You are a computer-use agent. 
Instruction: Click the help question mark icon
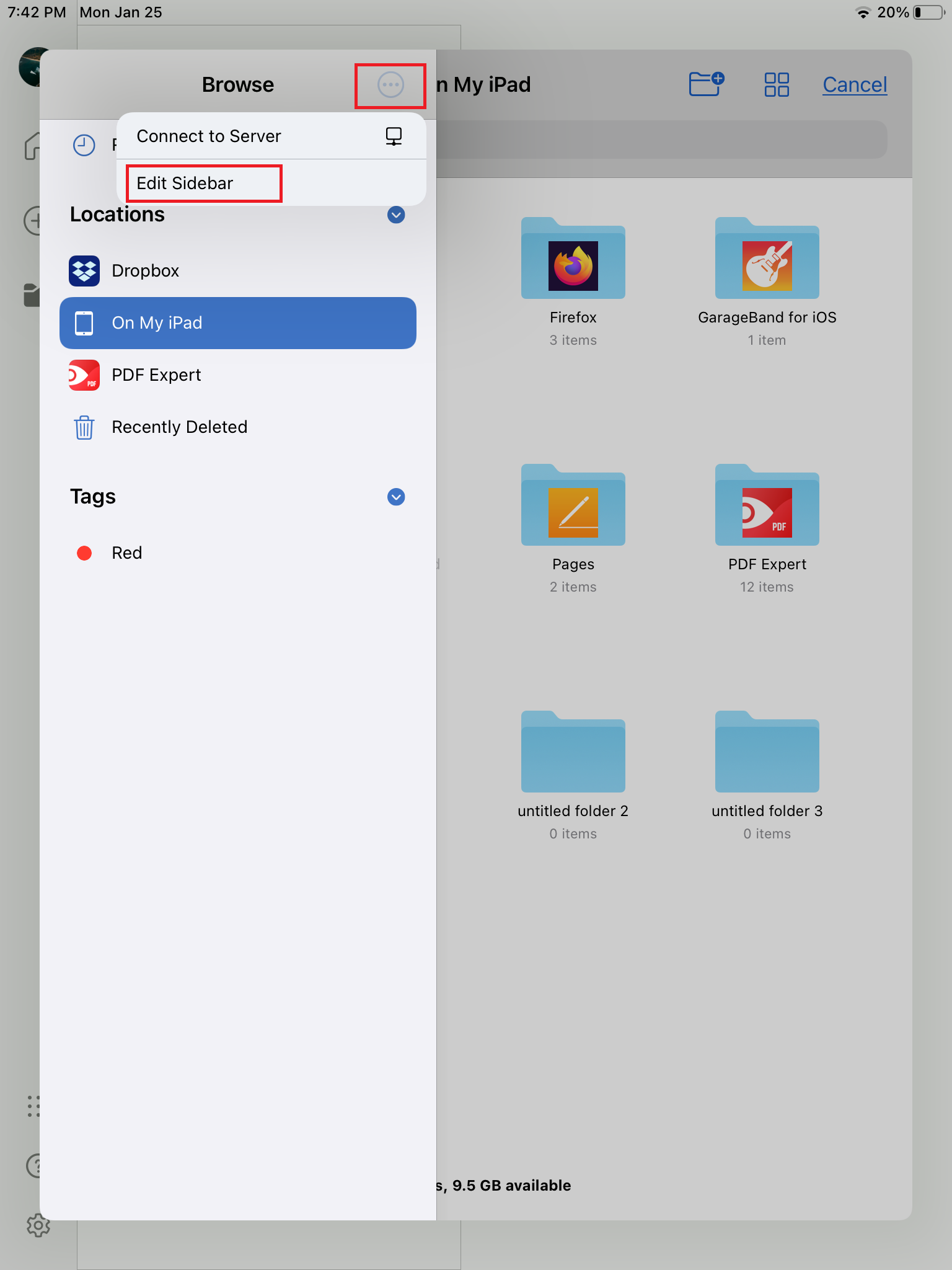[x=33, y=1166]
